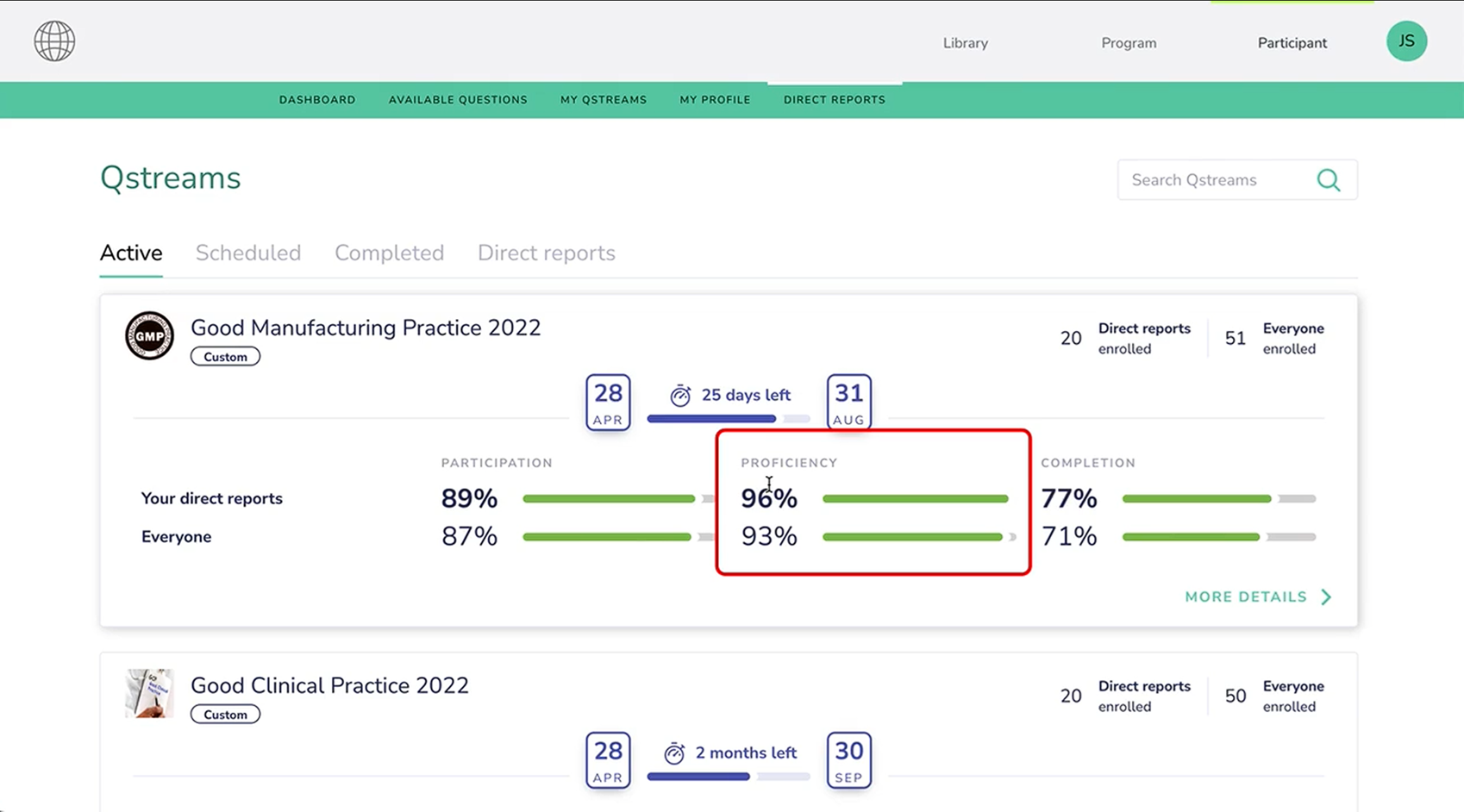
Task: Click 51 Everyone enrolled count
Action: click(1274, 338)
